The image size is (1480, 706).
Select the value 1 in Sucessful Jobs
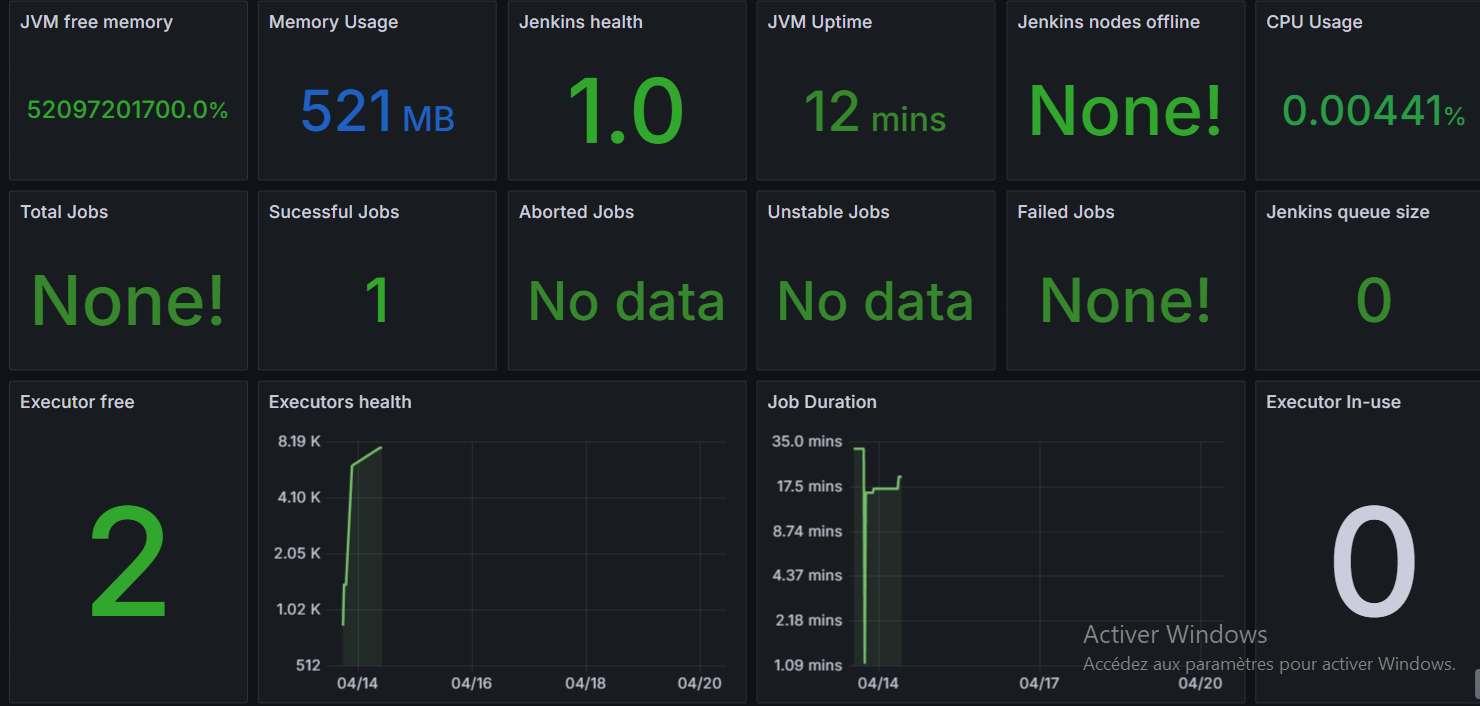(377, 300)
